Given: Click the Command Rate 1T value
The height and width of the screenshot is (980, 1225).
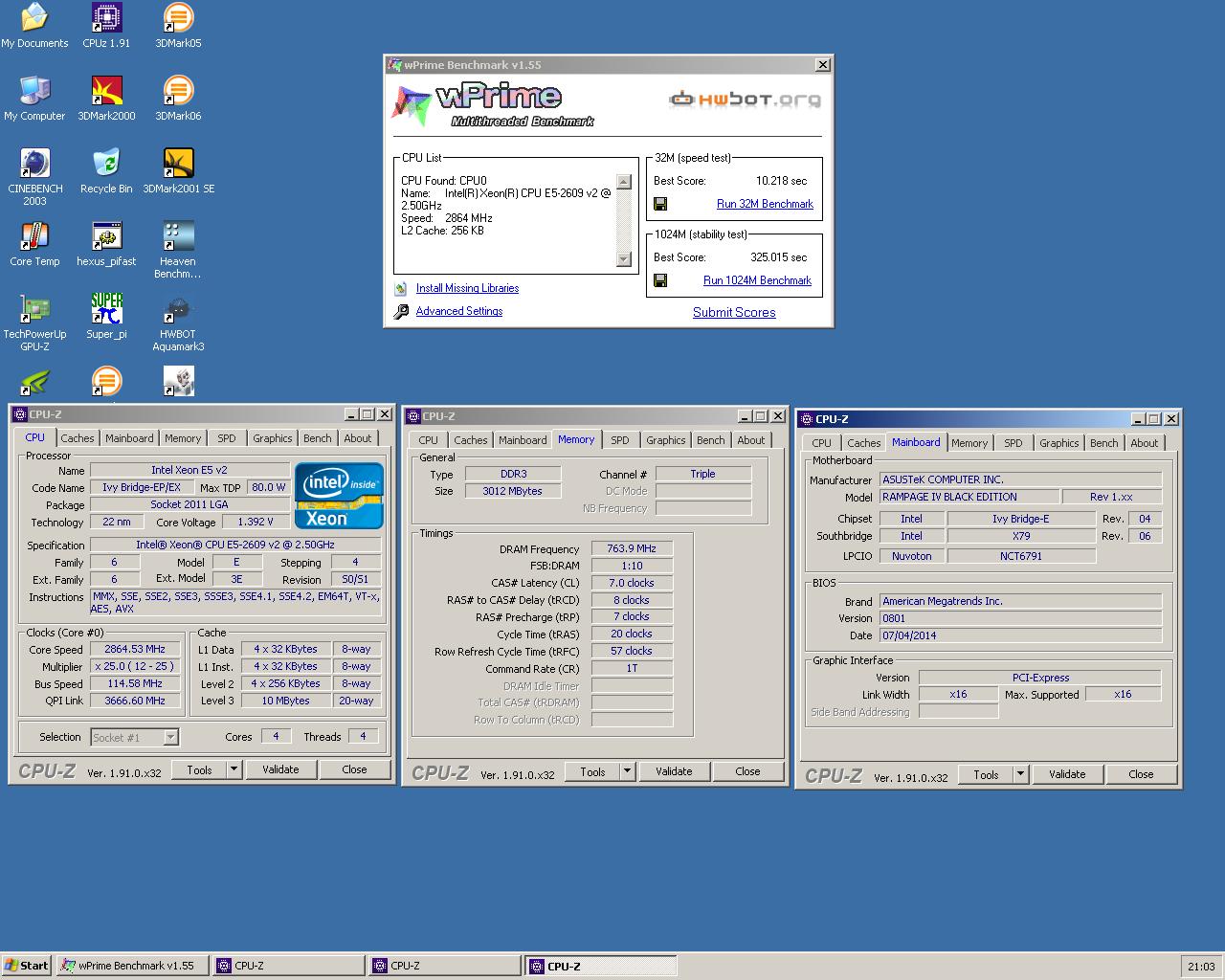Looking at the screenshot, I should click(x=632, y=668).
